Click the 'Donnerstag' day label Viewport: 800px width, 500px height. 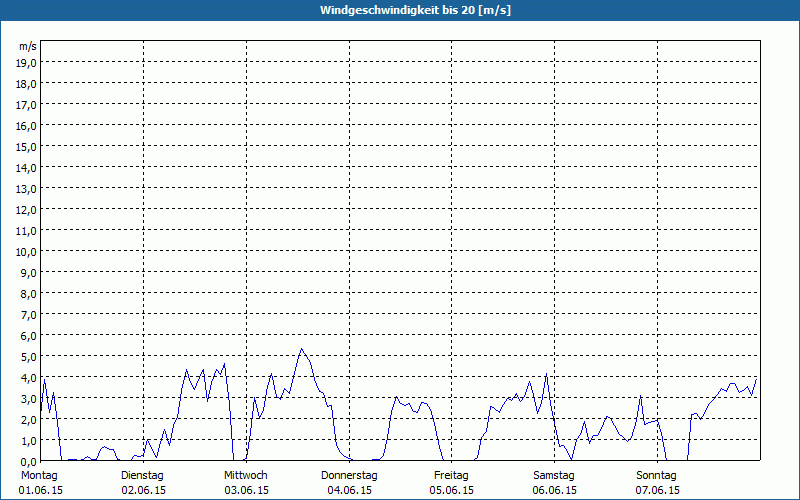tap(349, 476)
